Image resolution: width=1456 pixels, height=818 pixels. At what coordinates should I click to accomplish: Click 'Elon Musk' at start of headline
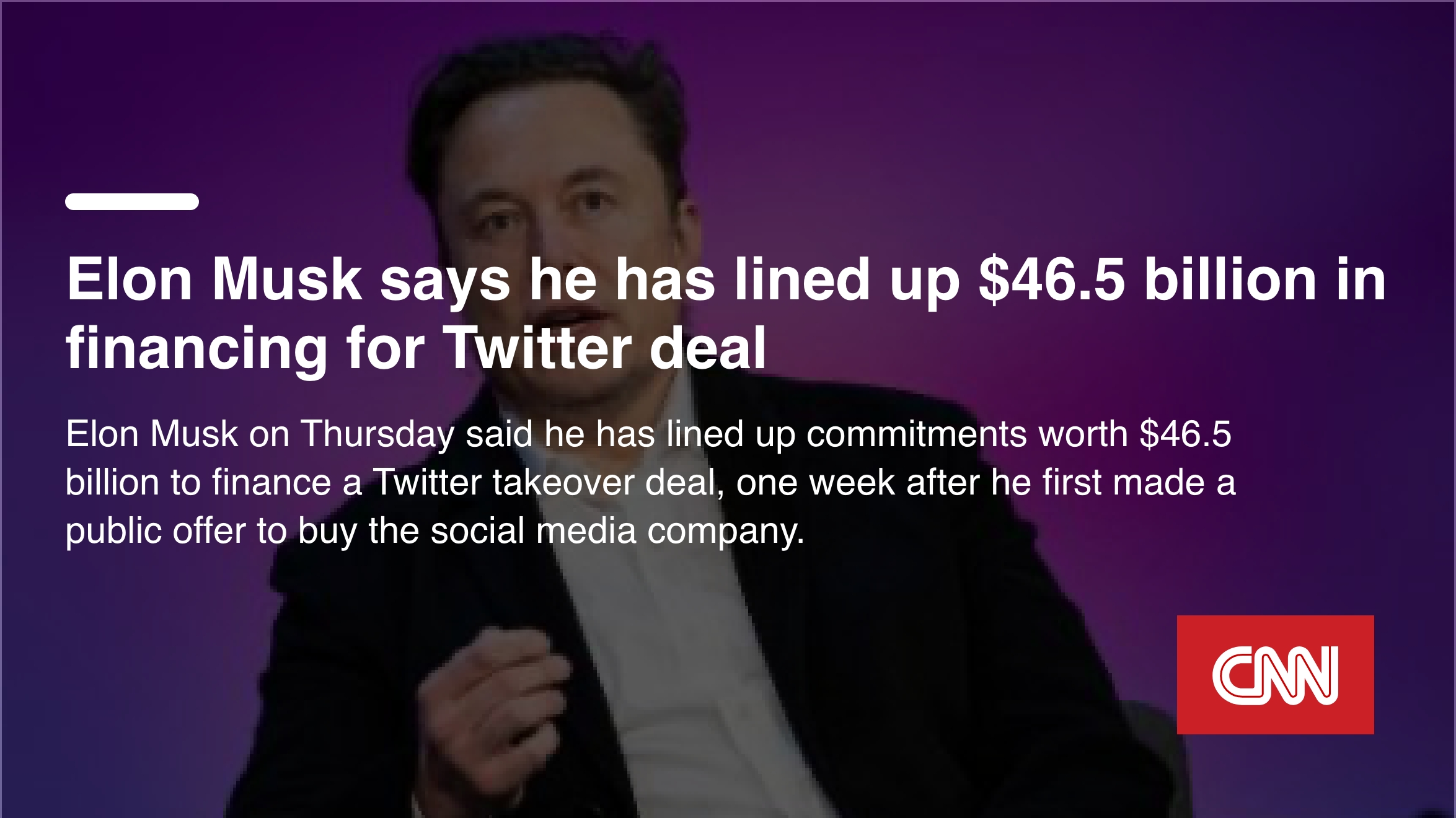click(x=214, y=279)
